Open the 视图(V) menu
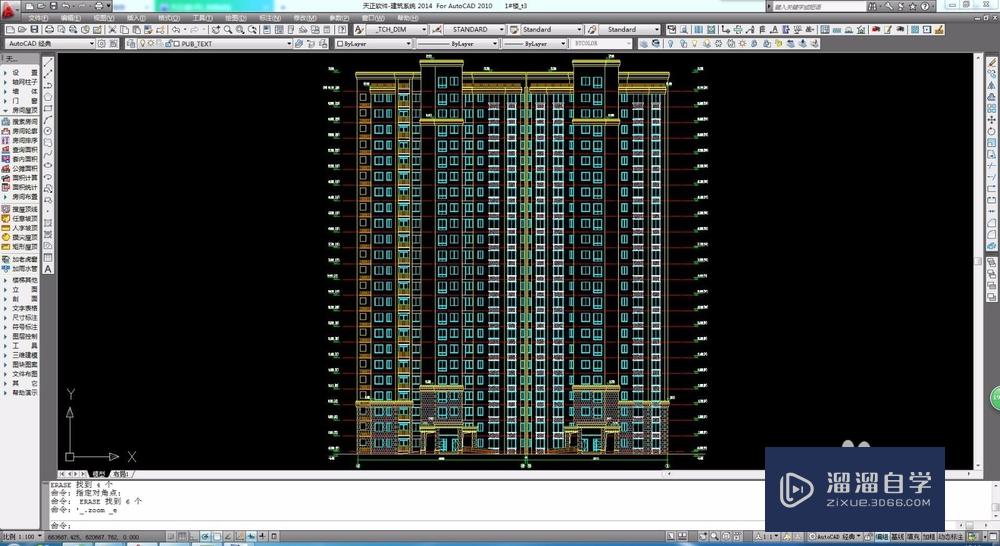 click(x=104, y=18)
